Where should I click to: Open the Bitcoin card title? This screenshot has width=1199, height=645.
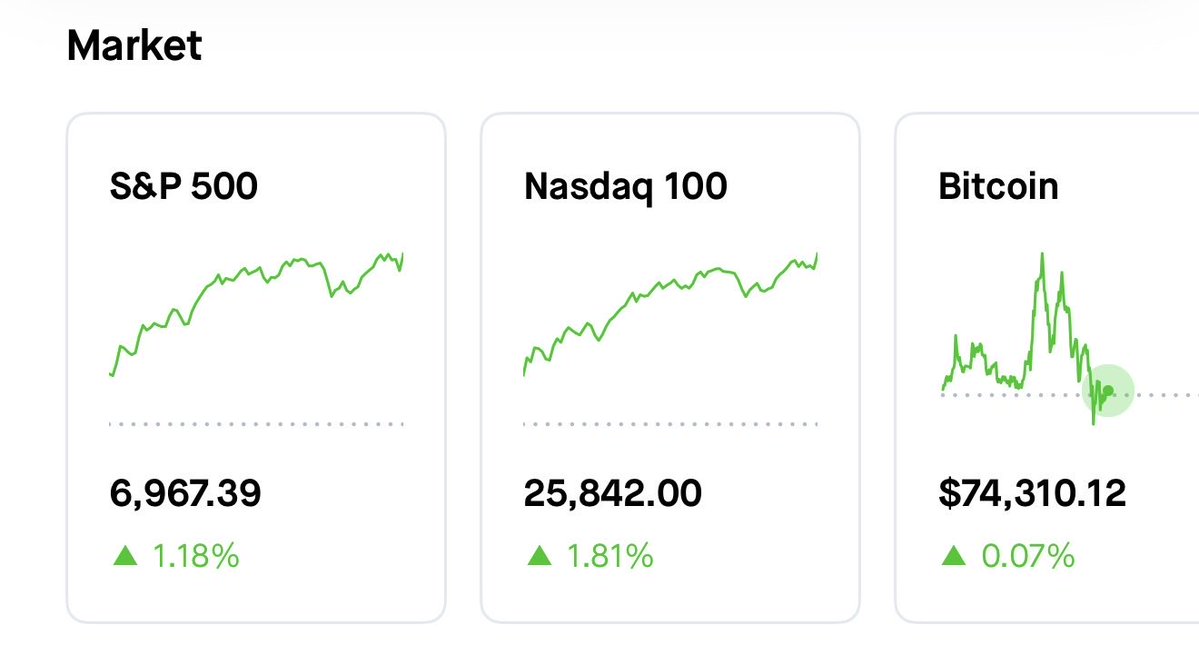[x=998, y=187]
